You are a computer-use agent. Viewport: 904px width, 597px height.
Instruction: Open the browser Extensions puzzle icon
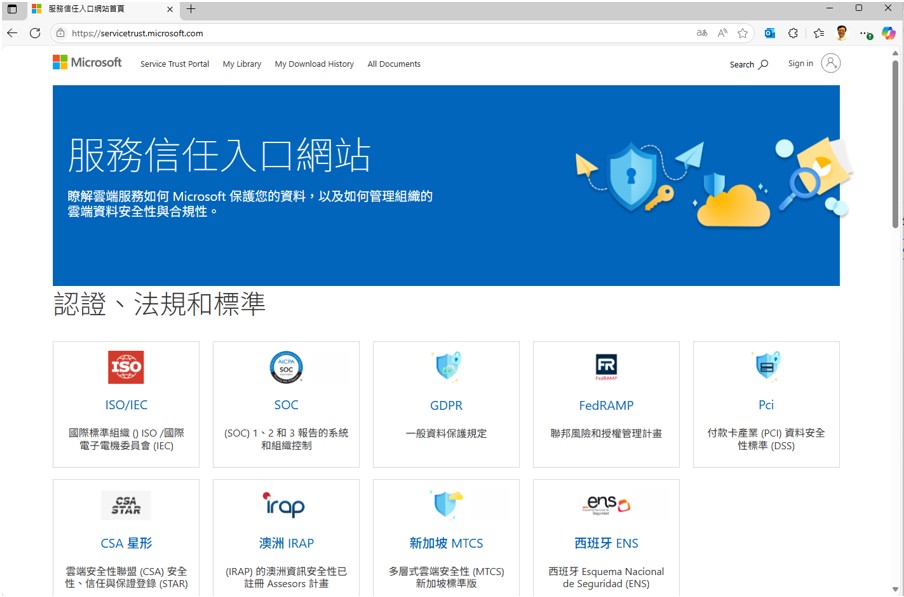pos(794,33)
